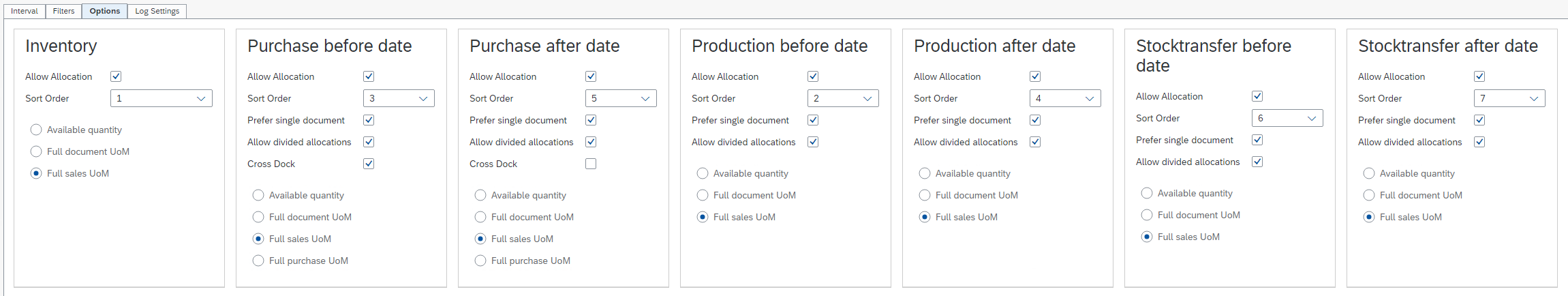The image size is (1568, 296).
Task: Open the Log Settings tab
Action: pos(157,11)
